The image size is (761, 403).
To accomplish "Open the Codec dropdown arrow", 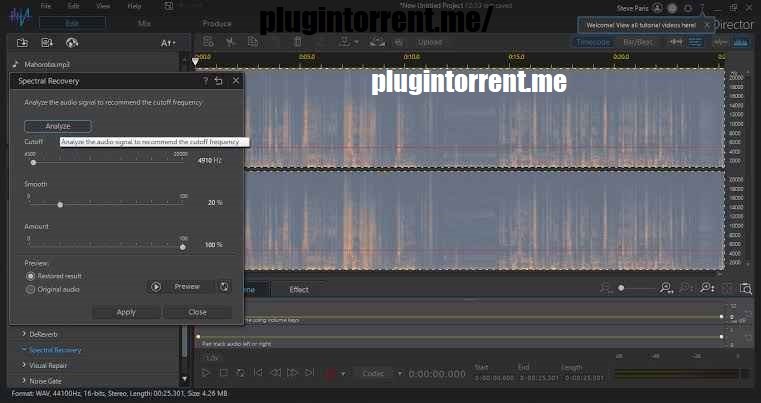I will (399, 373).
